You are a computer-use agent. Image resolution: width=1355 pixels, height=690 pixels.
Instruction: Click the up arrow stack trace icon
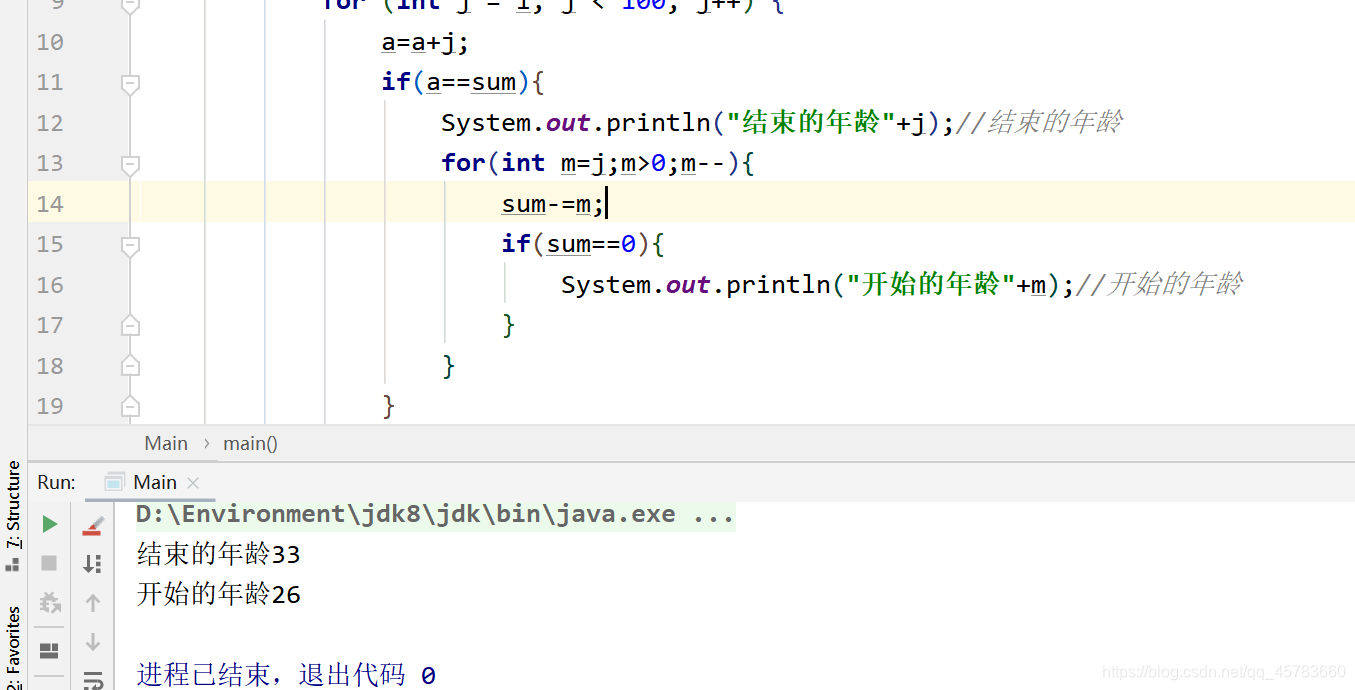[93, 603]
